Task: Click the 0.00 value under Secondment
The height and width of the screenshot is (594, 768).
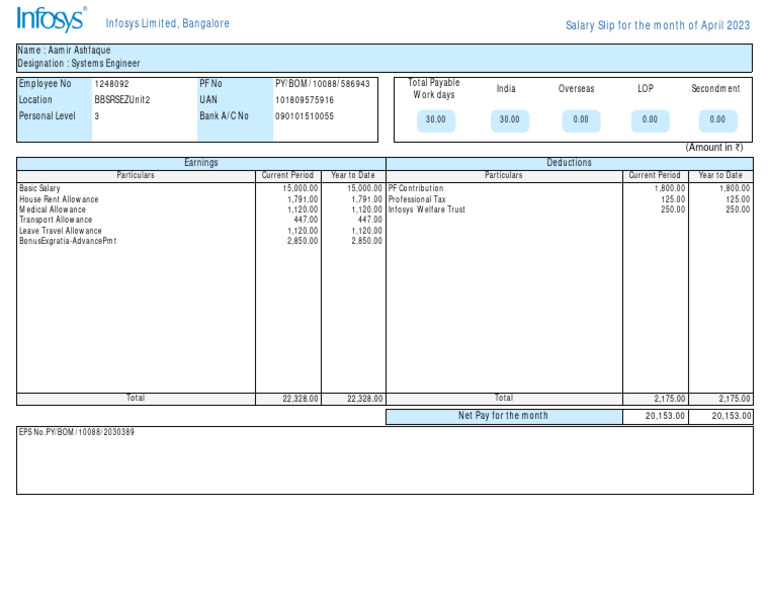Action: click(x=718, y=120)
